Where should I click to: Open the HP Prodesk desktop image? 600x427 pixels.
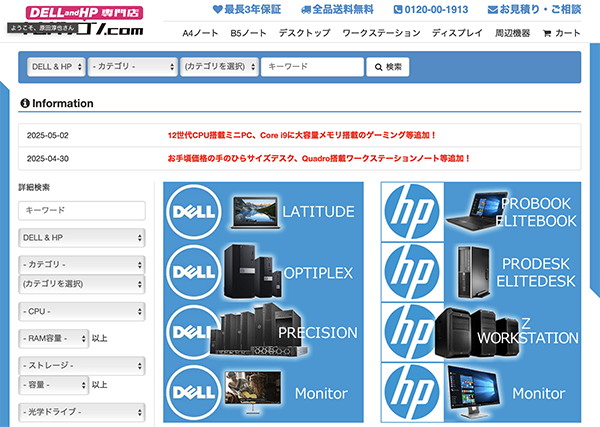click(474, 272)
